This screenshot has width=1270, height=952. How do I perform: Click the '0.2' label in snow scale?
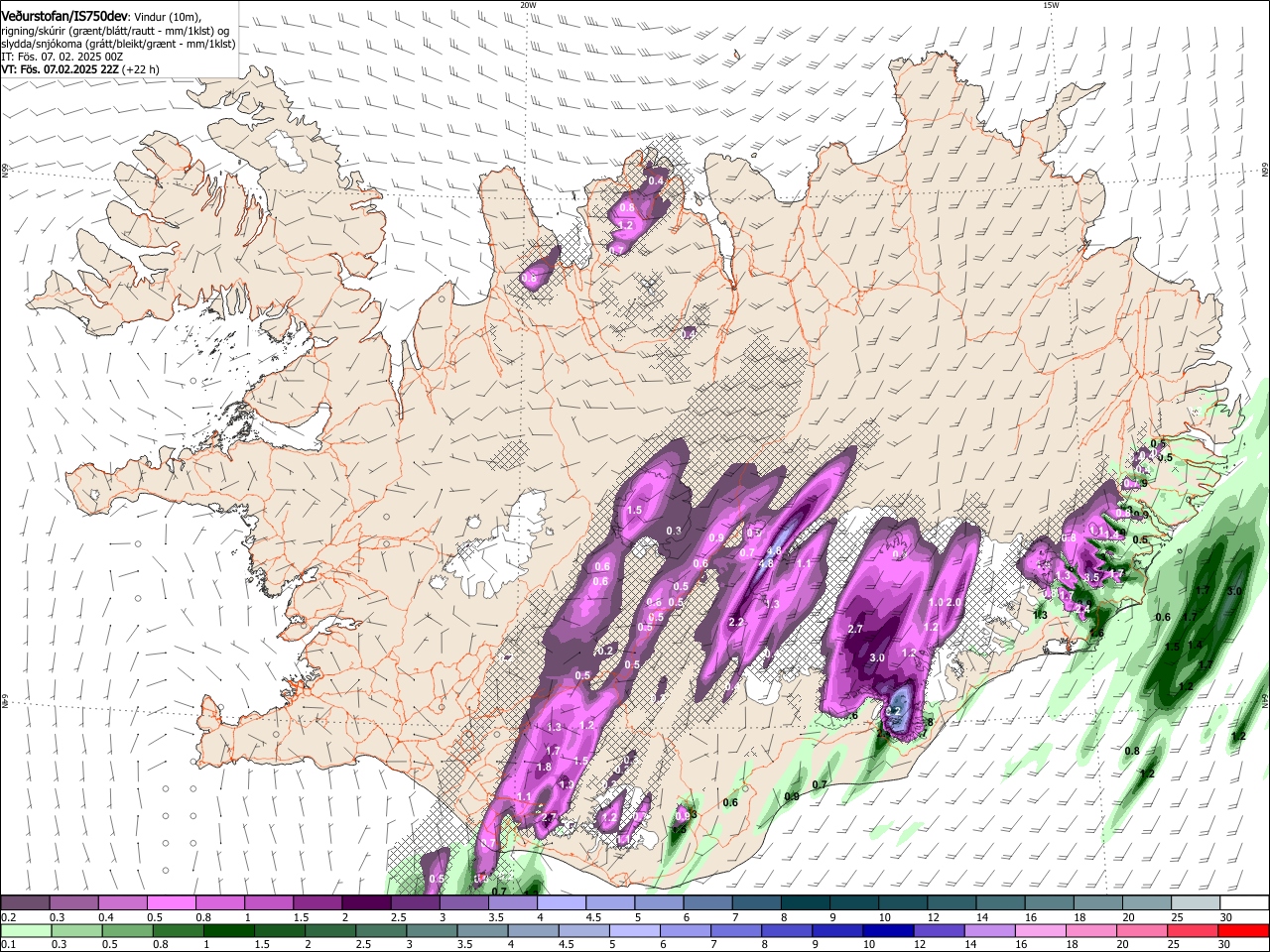coord(8,917)
